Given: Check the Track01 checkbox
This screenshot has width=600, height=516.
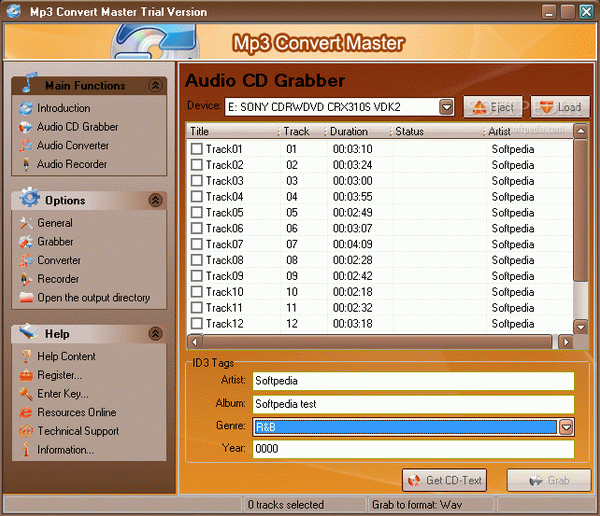Looking at the screenshot, I should coord(197,149).
